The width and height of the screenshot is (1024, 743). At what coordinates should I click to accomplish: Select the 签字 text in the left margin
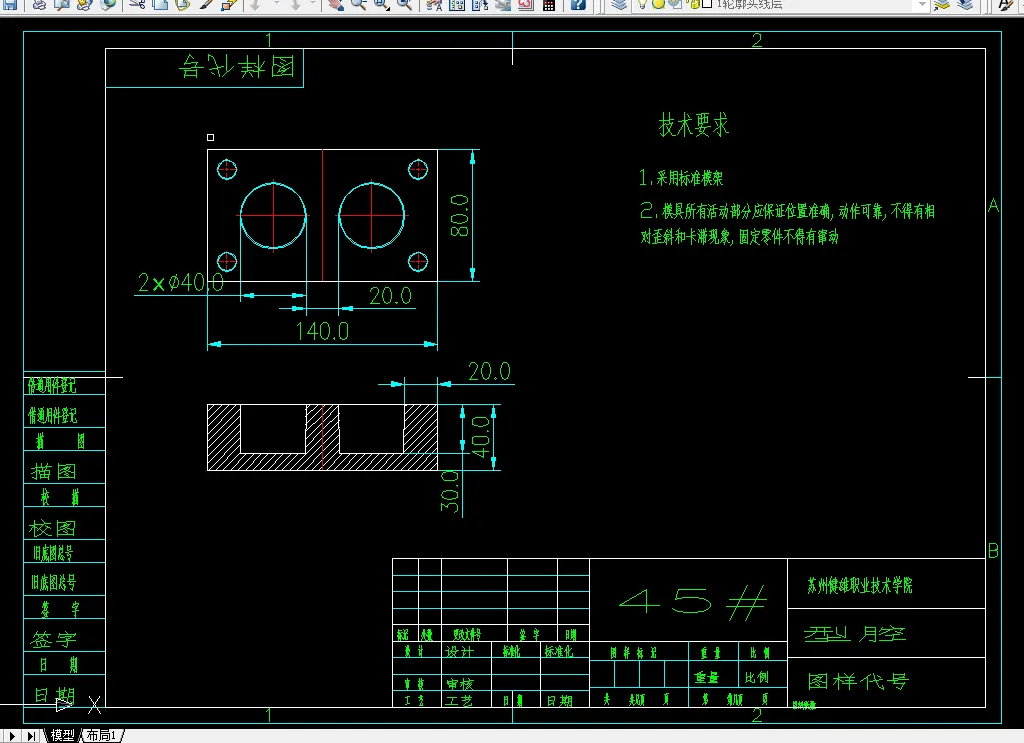[54, 639]
